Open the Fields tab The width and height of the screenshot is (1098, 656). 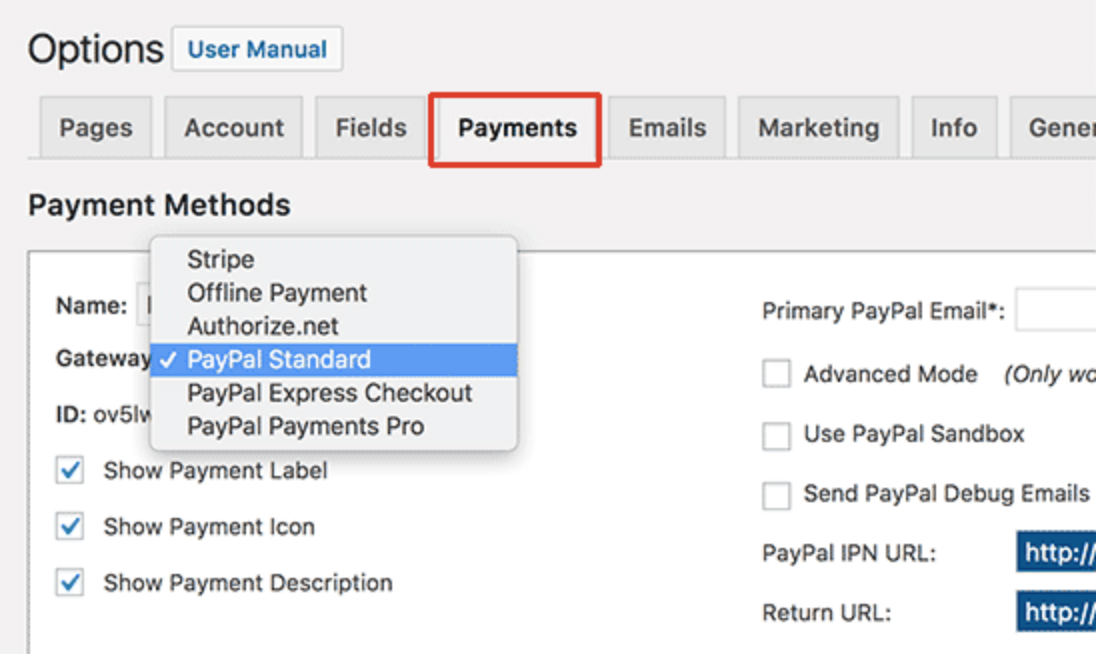point(371,128)
